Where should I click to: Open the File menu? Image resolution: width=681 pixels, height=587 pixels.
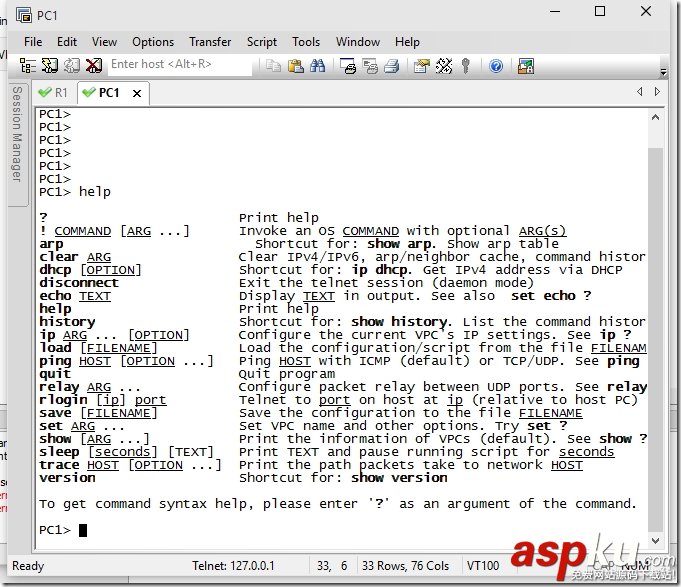coord(33,42)
